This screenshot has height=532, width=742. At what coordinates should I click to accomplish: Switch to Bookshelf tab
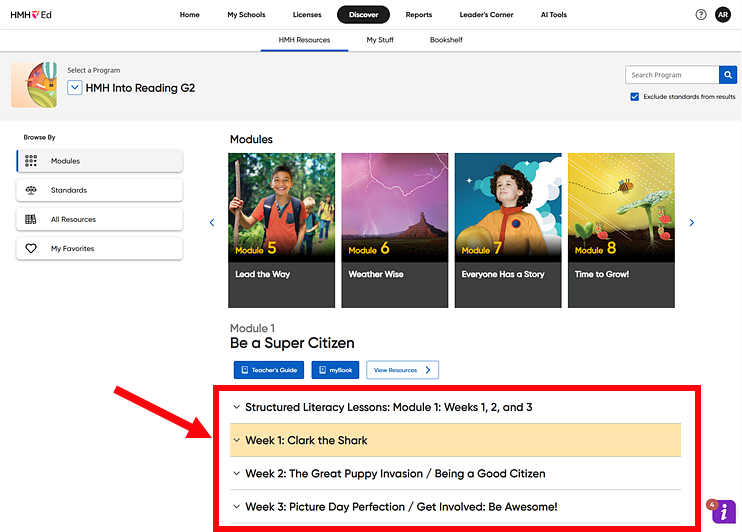446,40
